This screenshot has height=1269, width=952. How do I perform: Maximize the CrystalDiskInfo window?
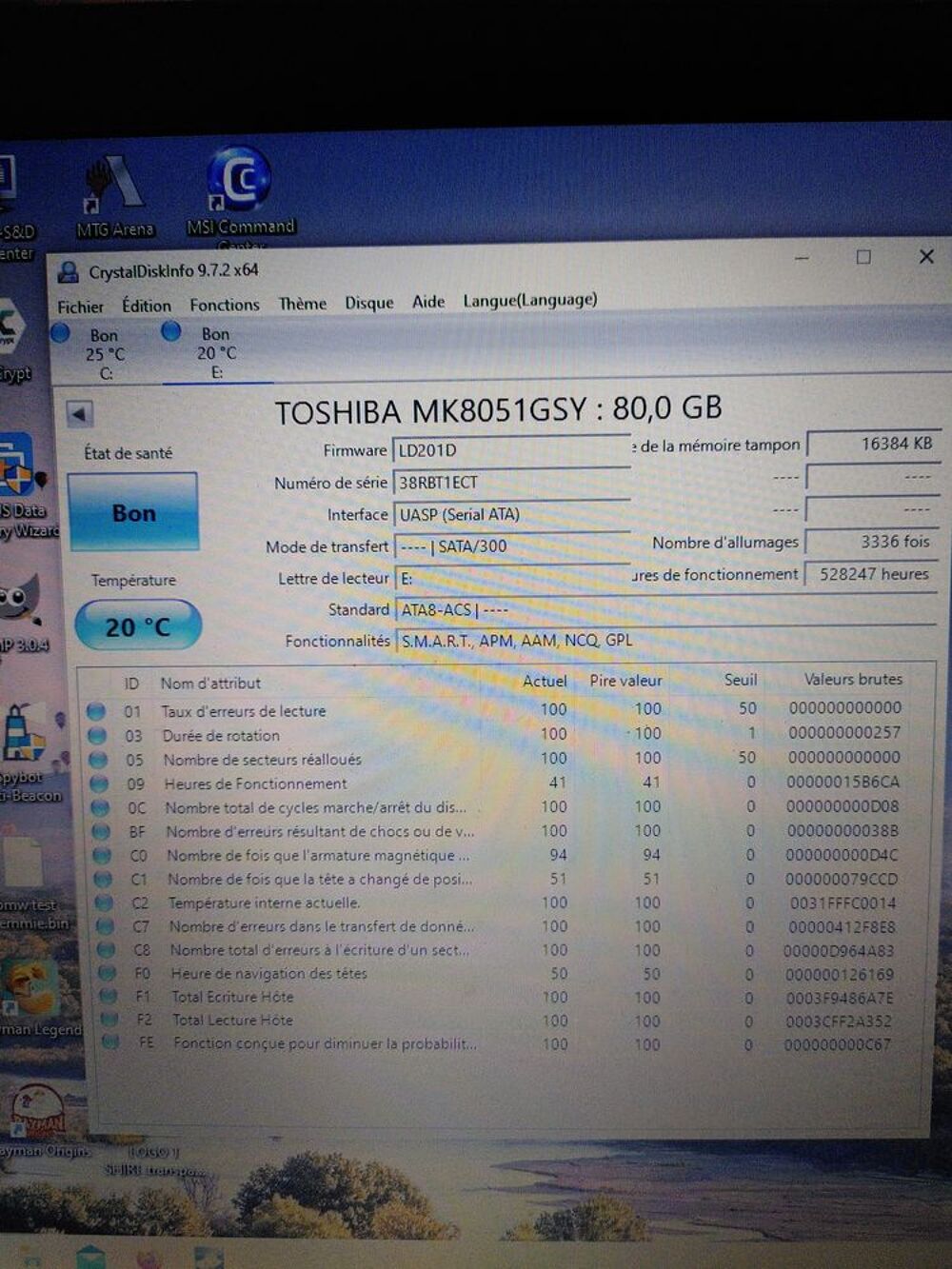click(863, 257)
